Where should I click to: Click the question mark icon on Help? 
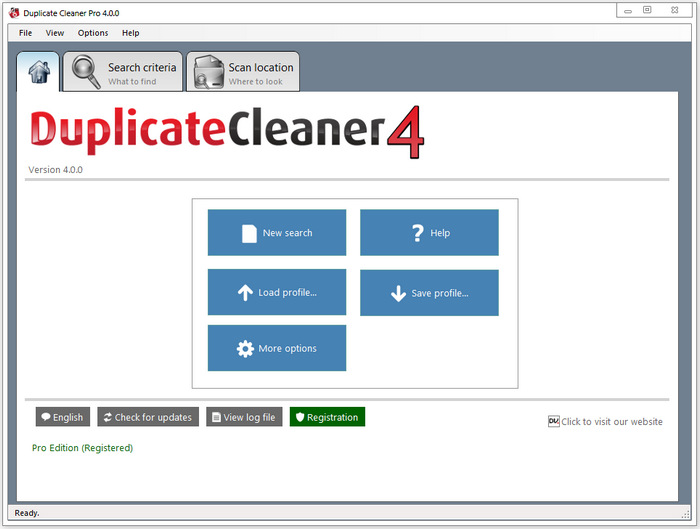417,233
